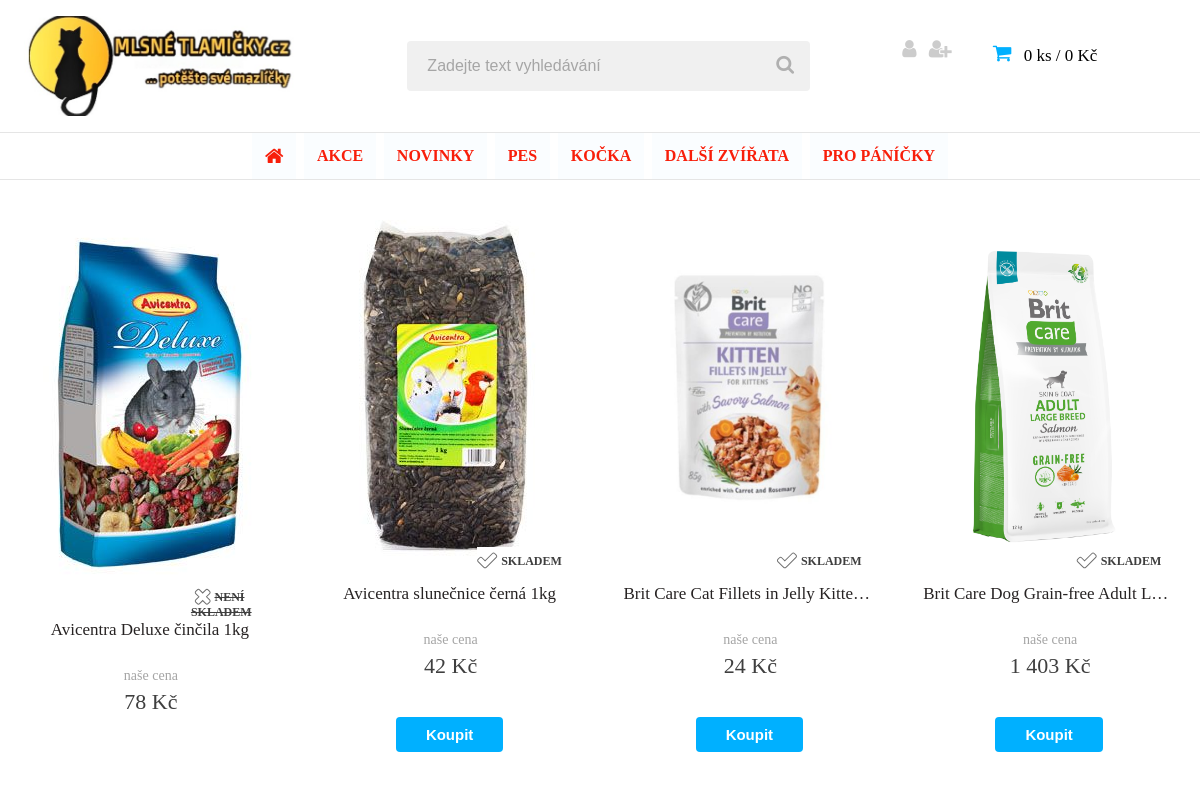Expand the PES category menu
This screenshot has height=800, width=1200.
[522, 156]
